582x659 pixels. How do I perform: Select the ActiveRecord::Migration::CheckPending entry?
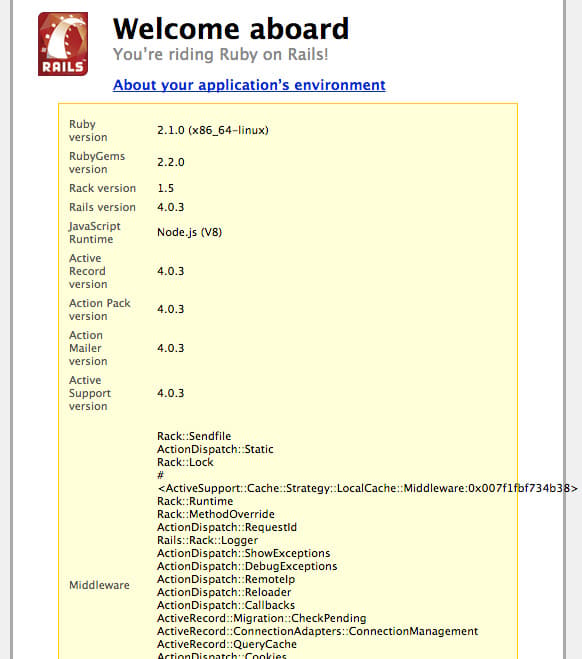(262, 619)
